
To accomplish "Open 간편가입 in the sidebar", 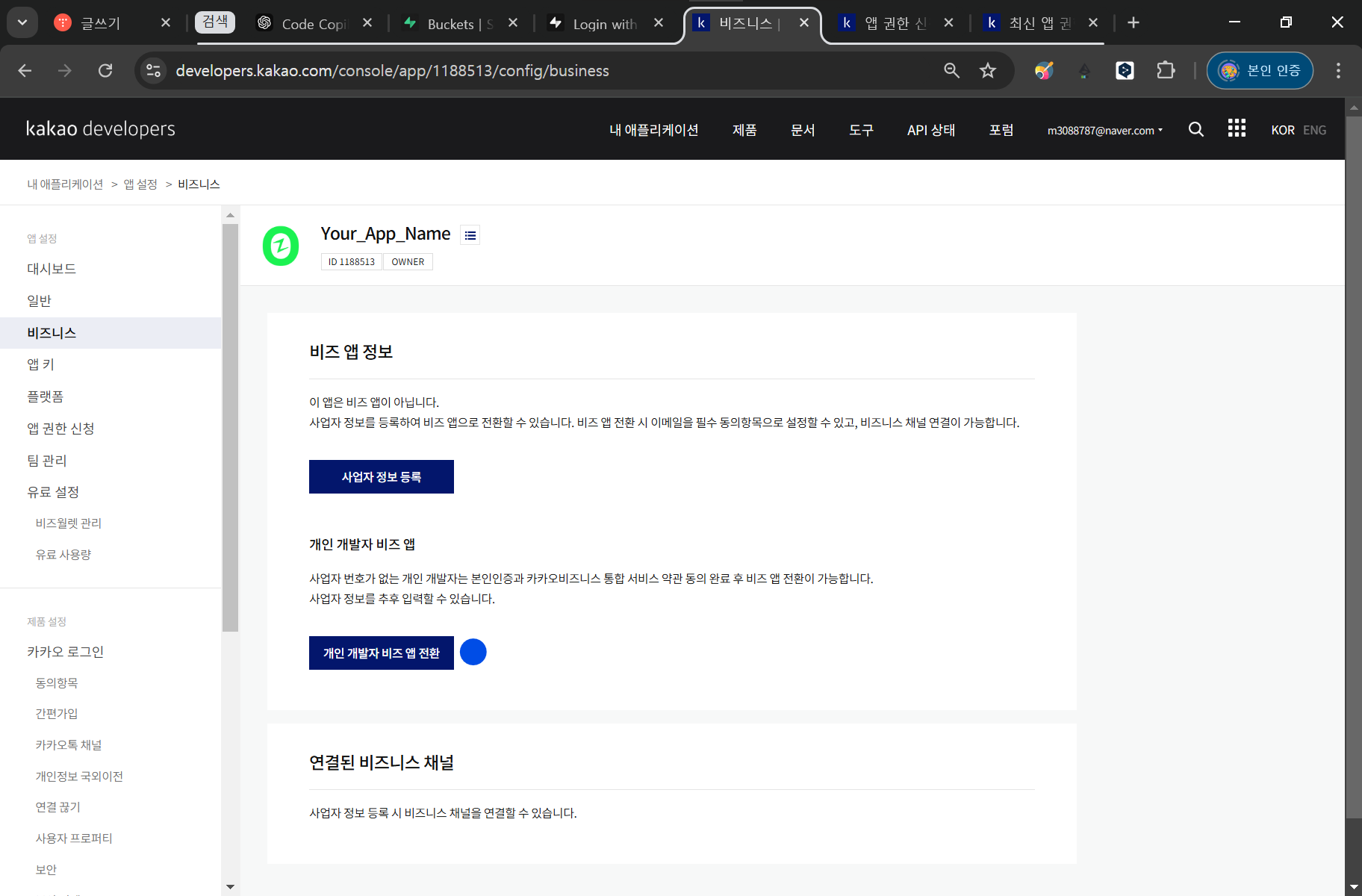I will coord(57,714).
